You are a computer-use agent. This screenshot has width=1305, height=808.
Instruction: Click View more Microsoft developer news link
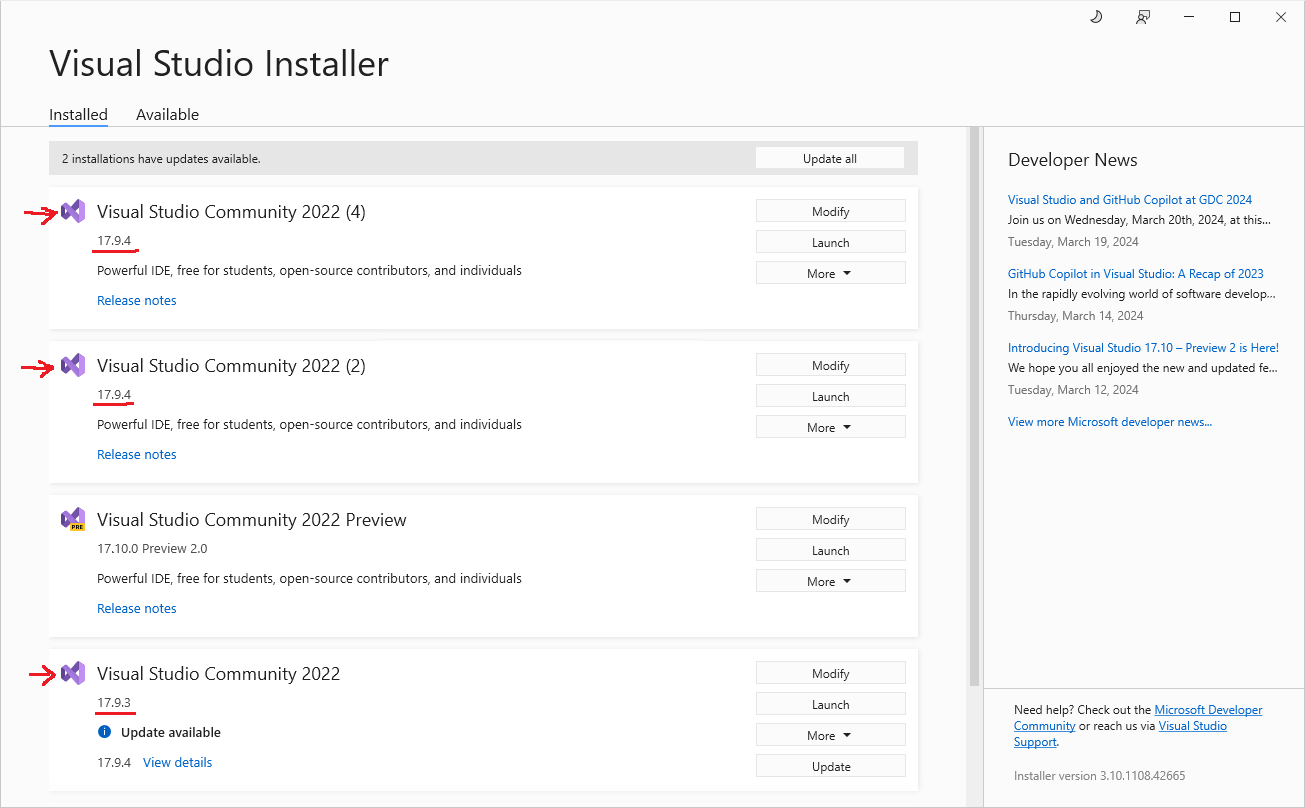(x=1110, y=421)
